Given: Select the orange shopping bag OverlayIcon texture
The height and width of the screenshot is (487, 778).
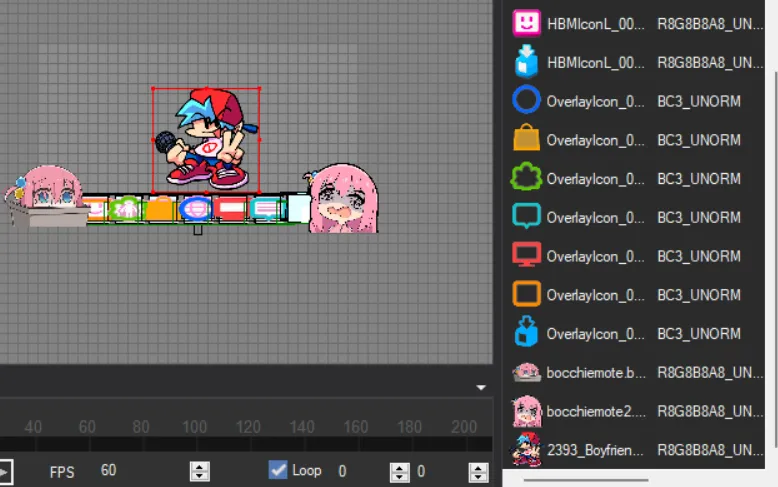Looking at the screenshot, I should 594,140.
